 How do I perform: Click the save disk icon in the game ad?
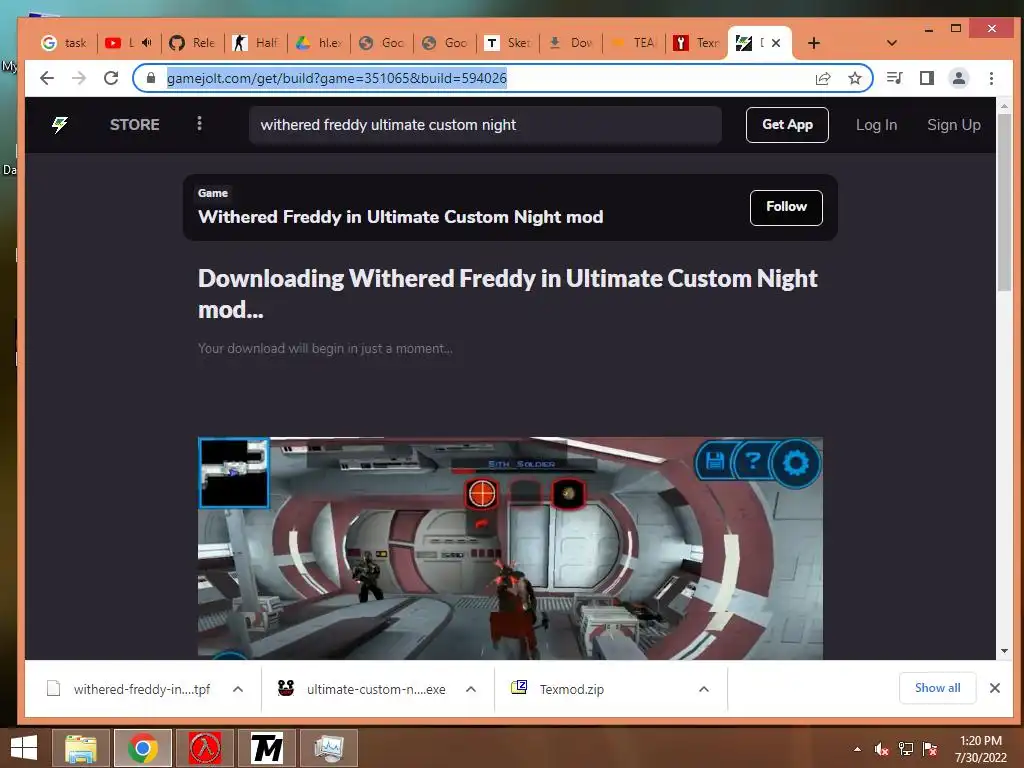[x=714, y=462]
